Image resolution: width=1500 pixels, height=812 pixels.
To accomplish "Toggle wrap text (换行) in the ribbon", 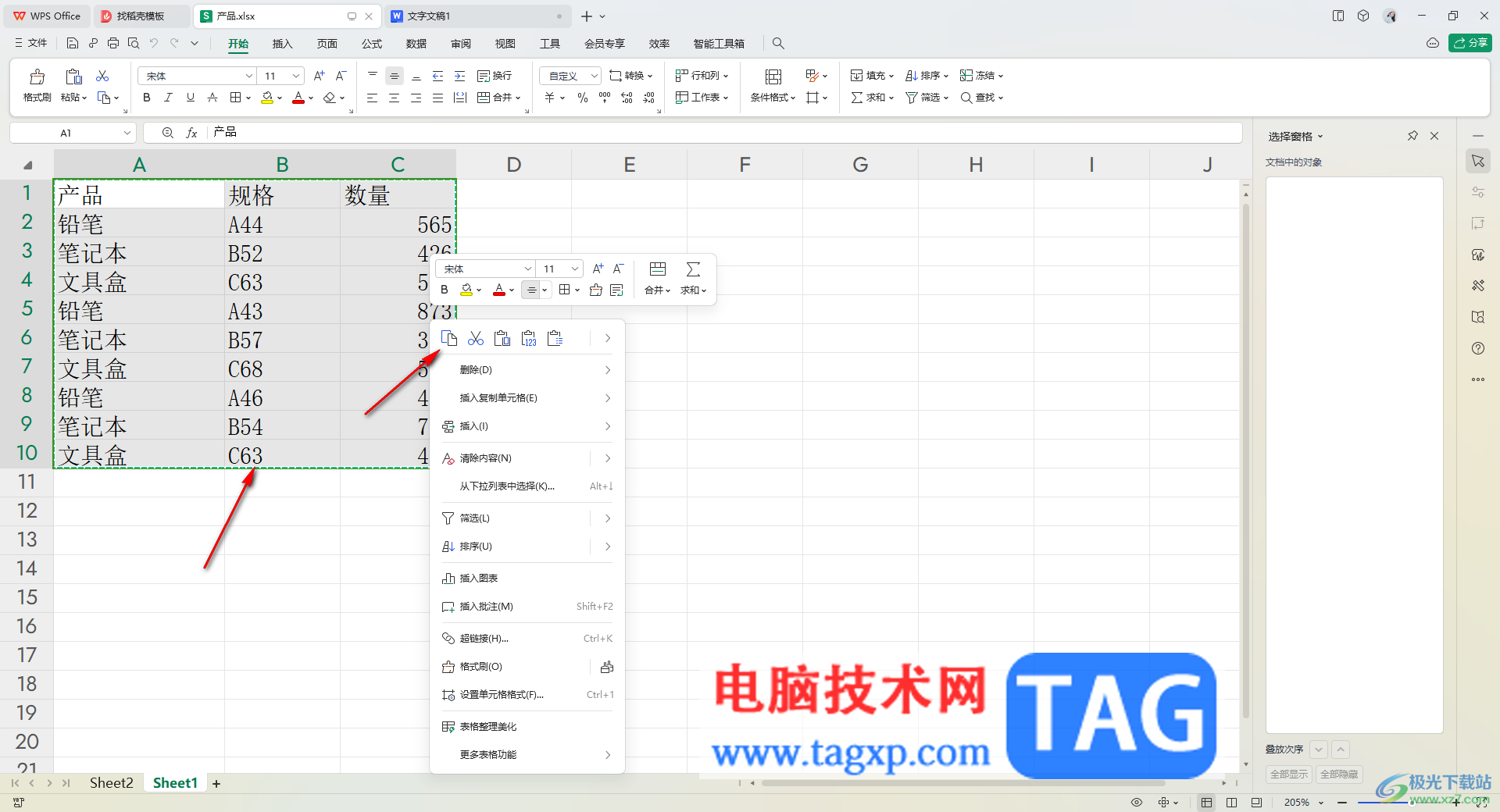I will [495, 76].
